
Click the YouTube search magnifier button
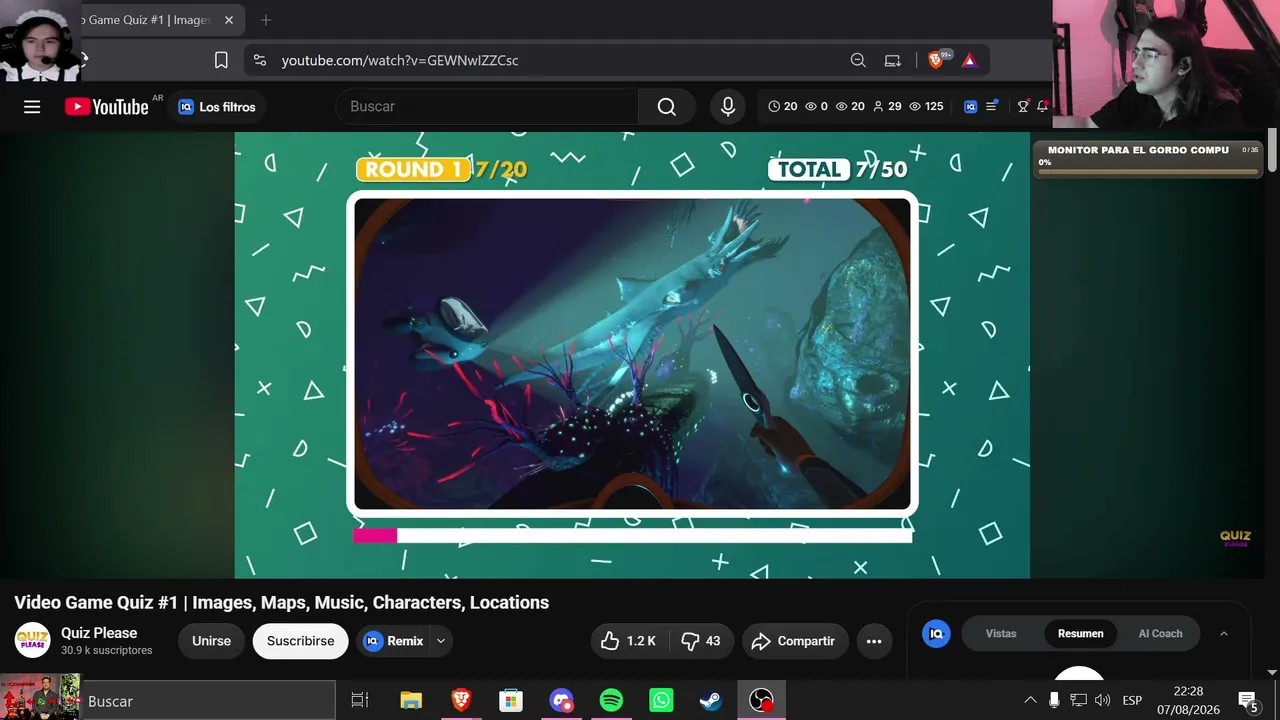[667, 107]
